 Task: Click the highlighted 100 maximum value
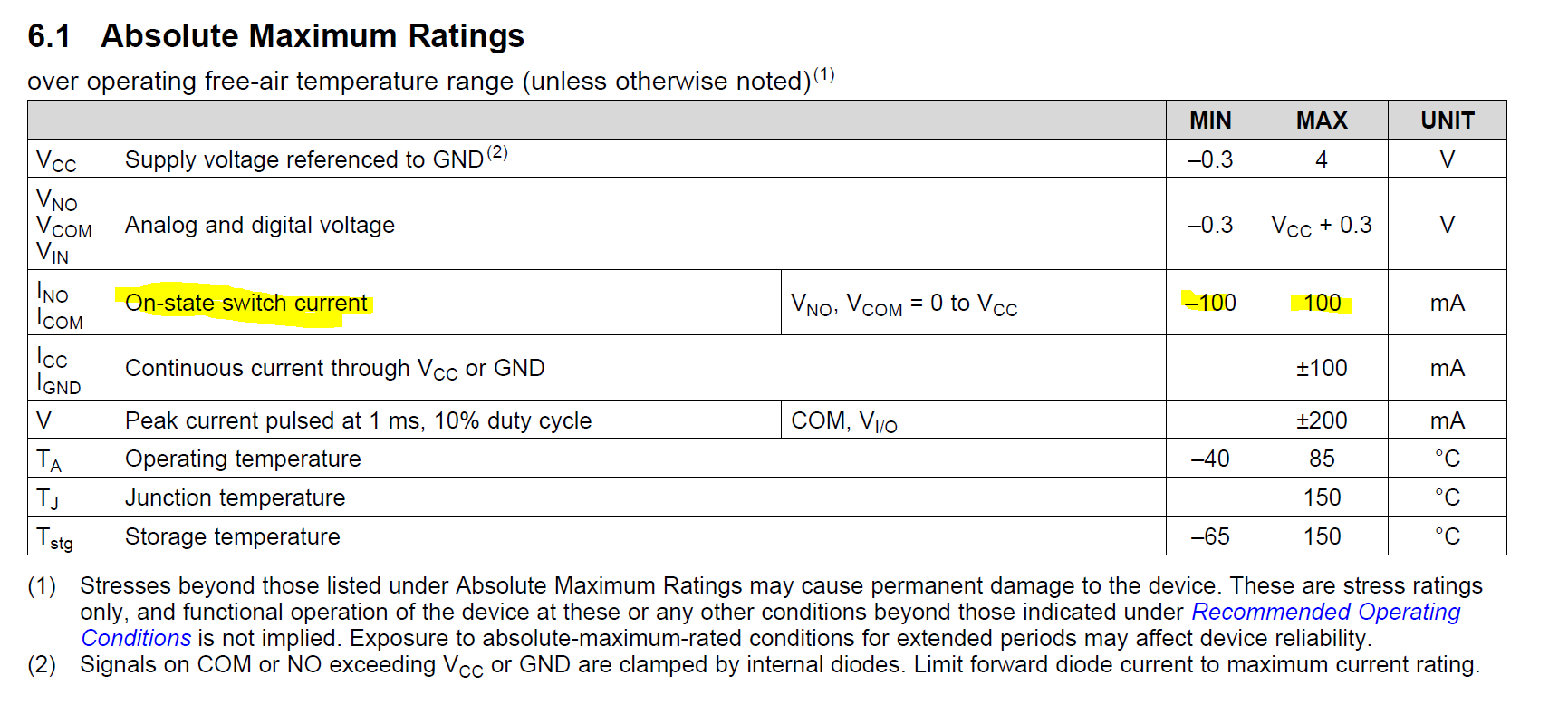pos(1322,303)
